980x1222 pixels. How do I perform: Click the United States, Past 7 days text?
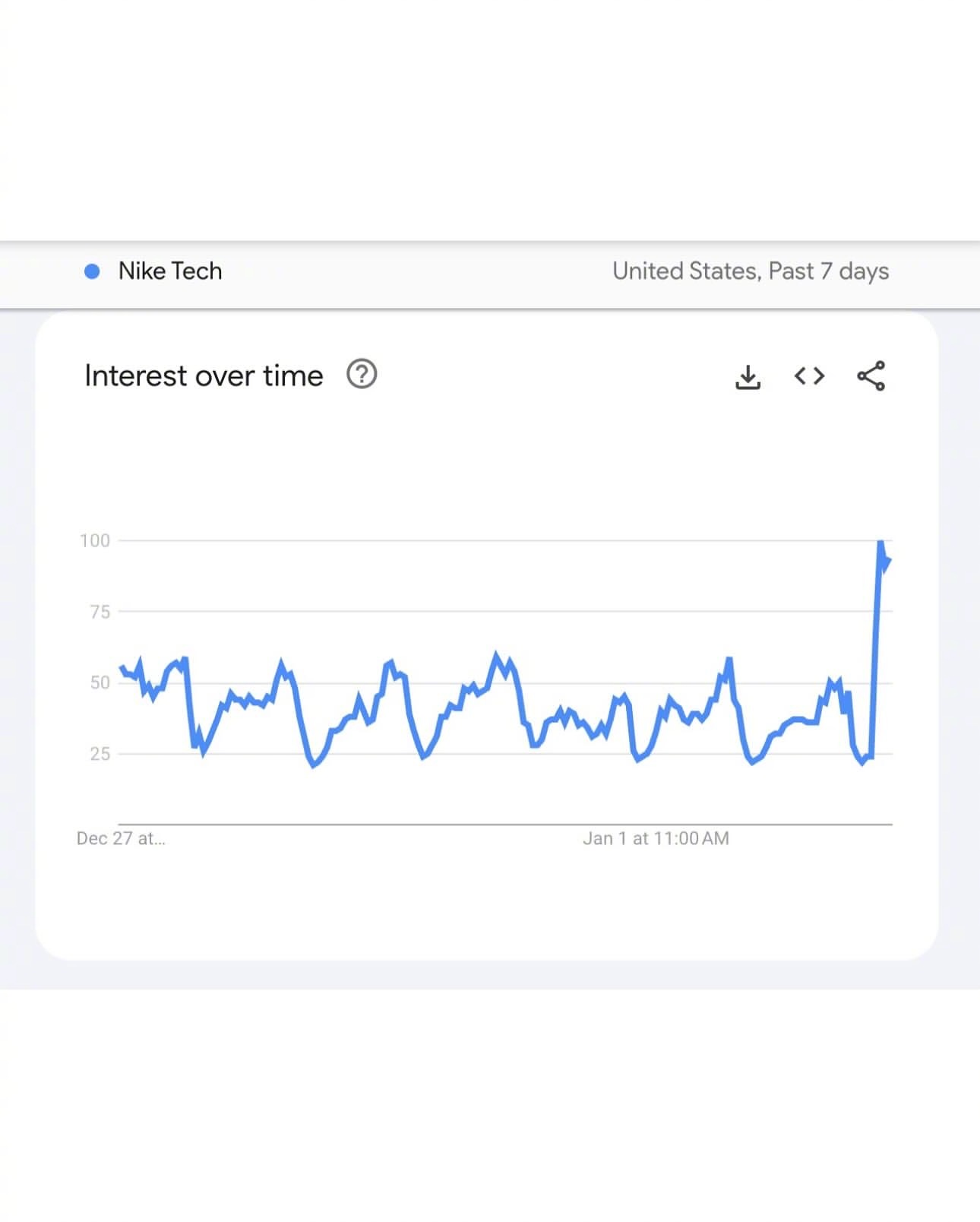(x=751, y=271)
